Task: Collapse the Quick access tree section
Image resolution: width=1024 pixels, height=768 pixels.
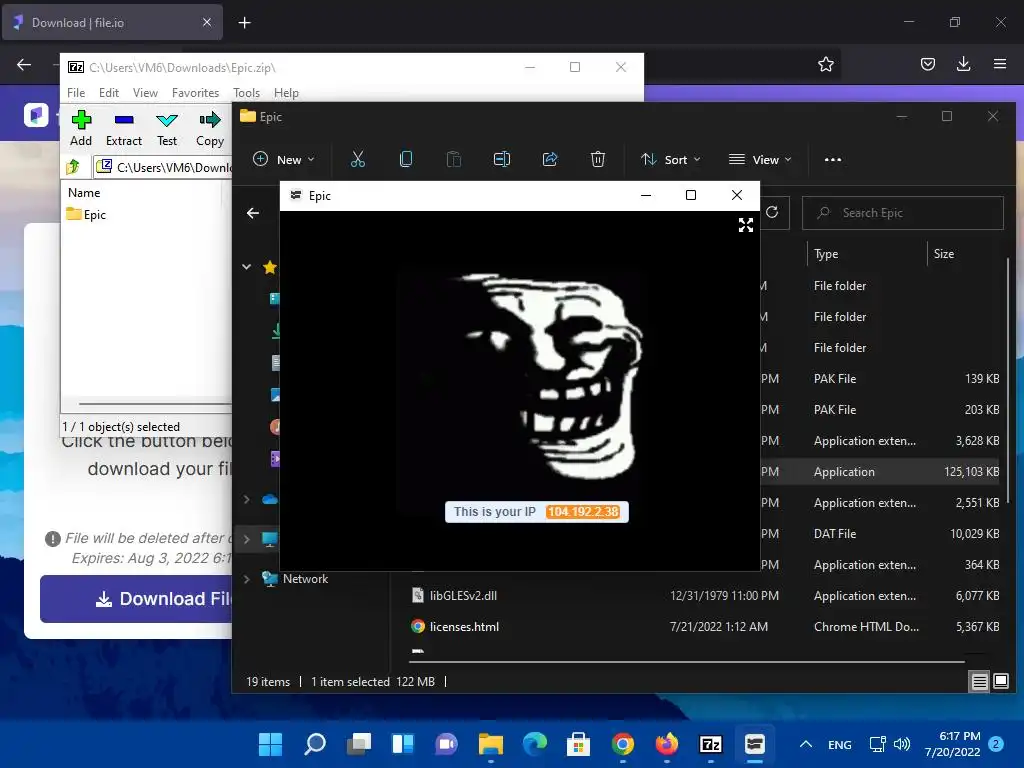Action: pyautogui.click(x=246, y=266)
